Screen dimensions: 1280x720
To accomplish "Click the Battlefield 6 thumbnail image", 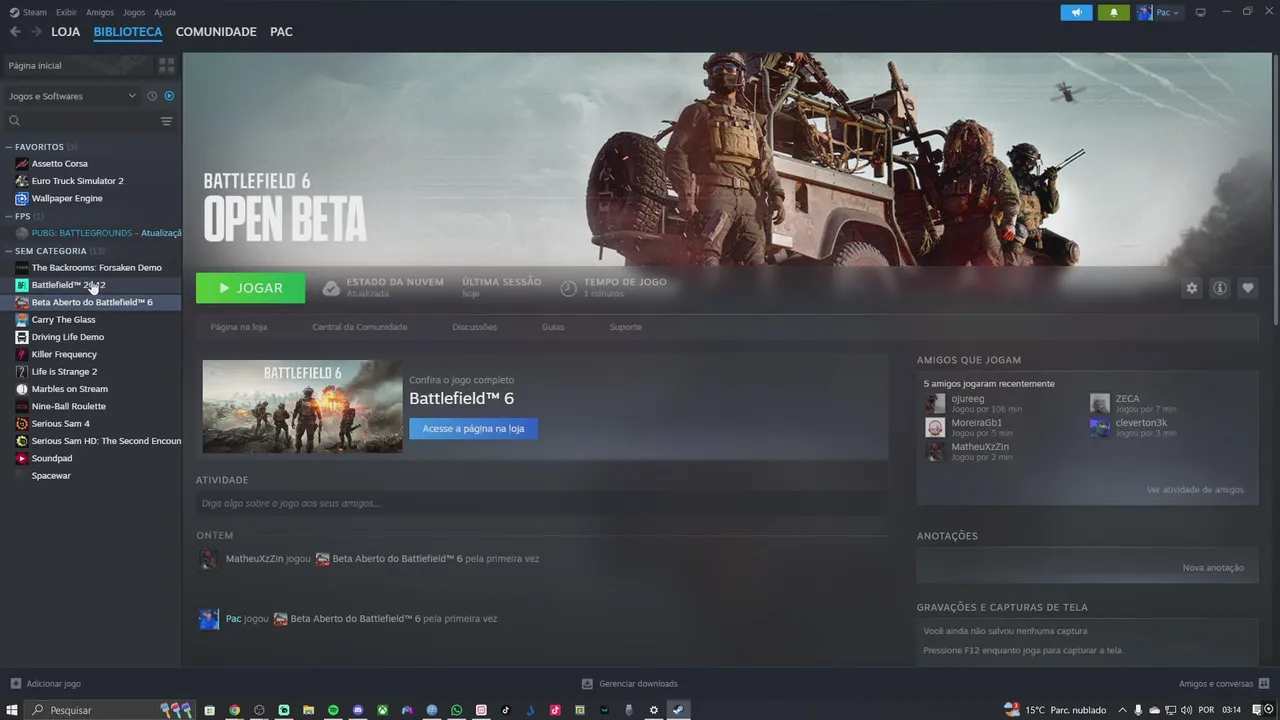I will (x=302, y=406).
